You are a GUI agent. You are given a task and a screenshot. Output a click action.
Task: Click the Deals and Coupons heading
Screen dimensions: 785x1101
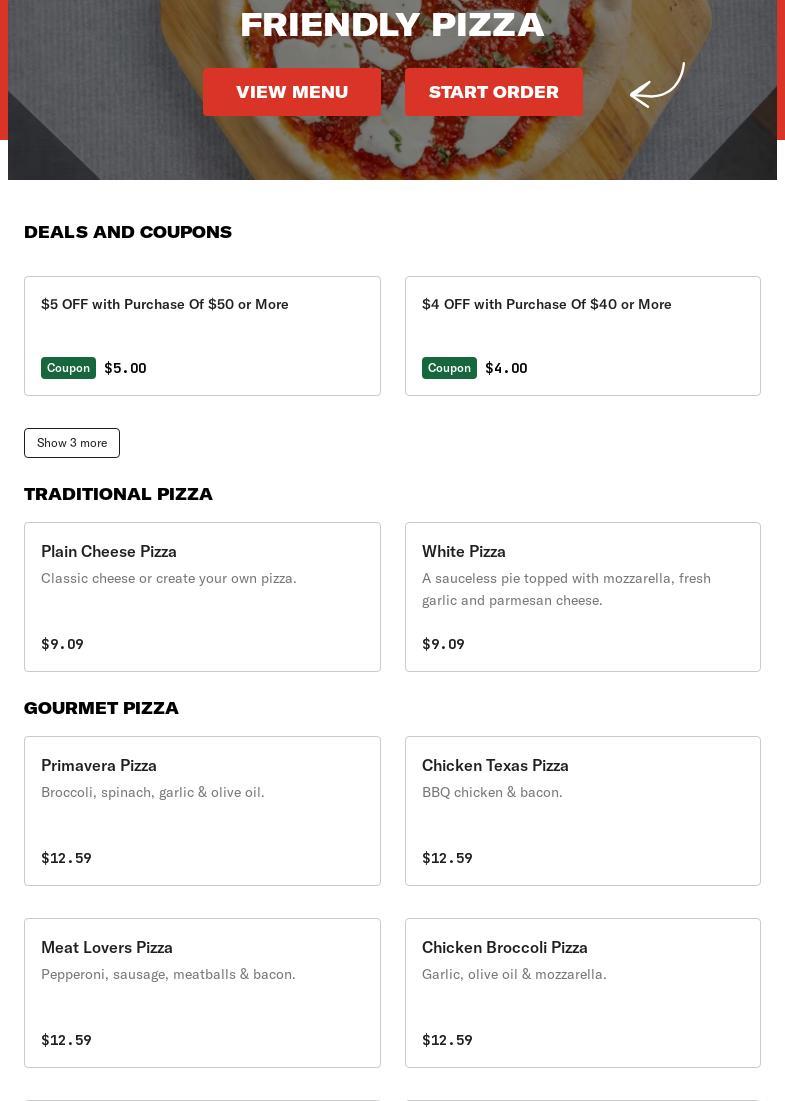(128, 232)
